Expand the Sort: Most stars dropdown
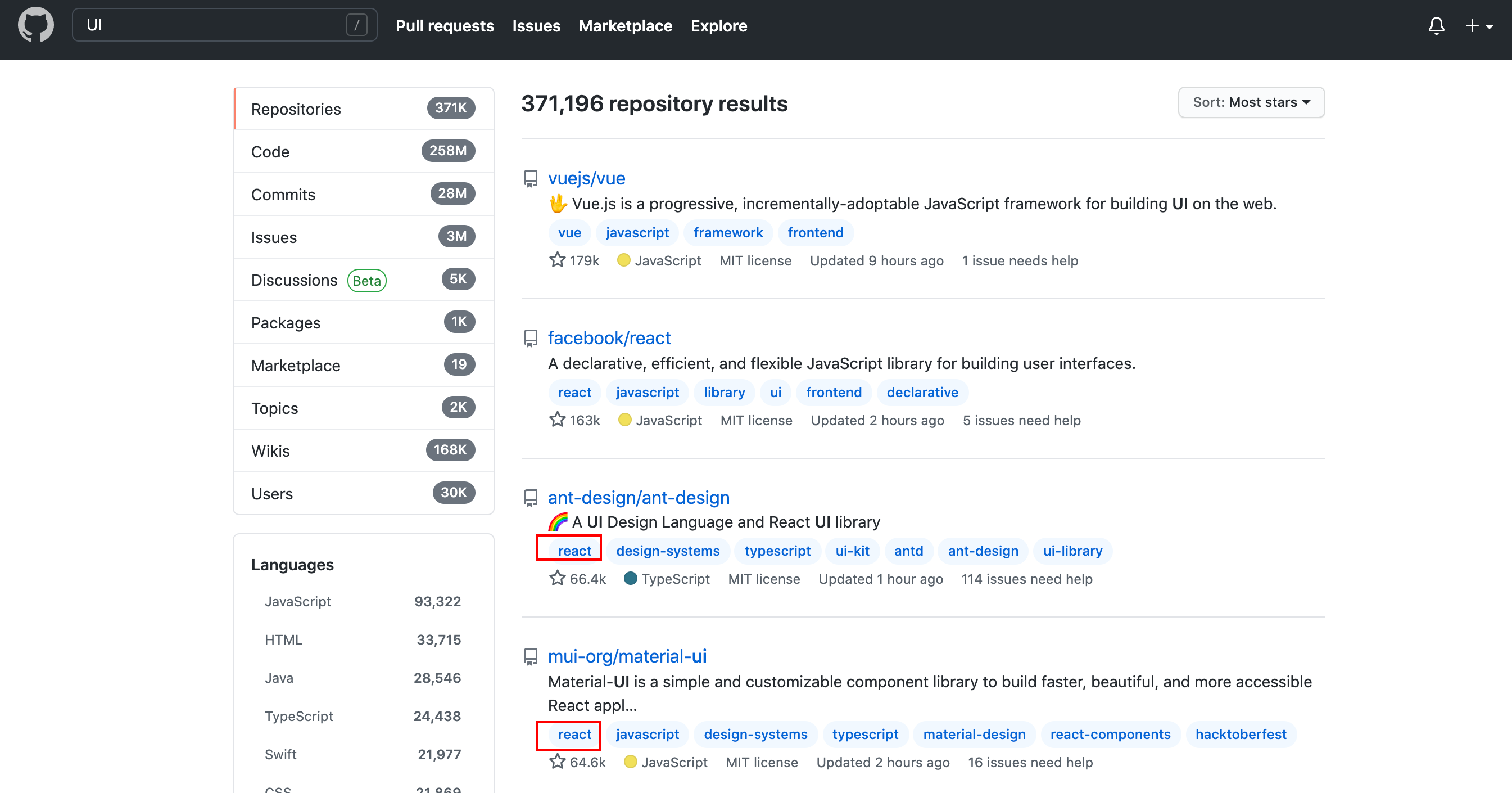 point(1251,102)
